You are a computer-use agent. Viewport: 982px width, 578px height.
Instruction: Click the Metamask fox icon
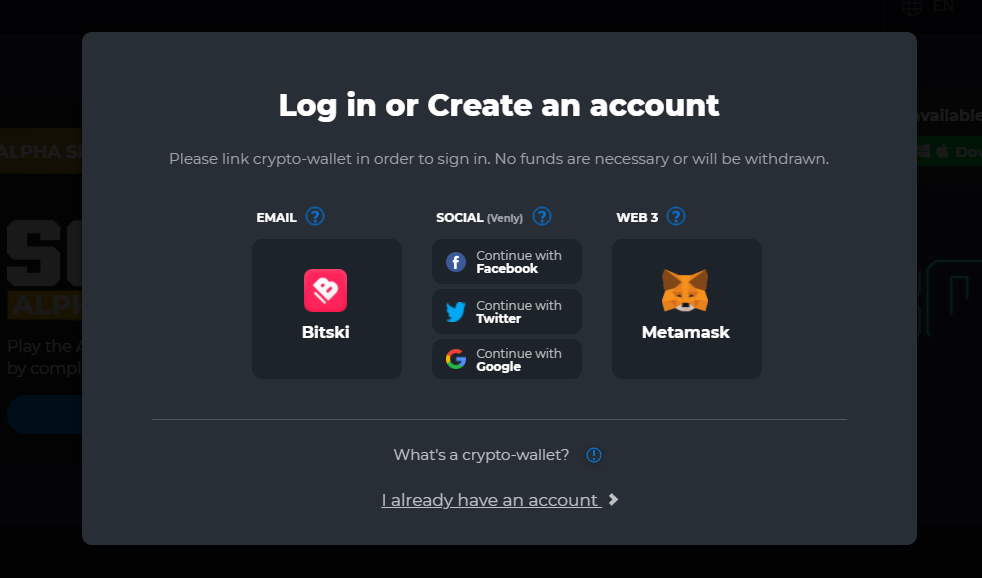(685, 291)
